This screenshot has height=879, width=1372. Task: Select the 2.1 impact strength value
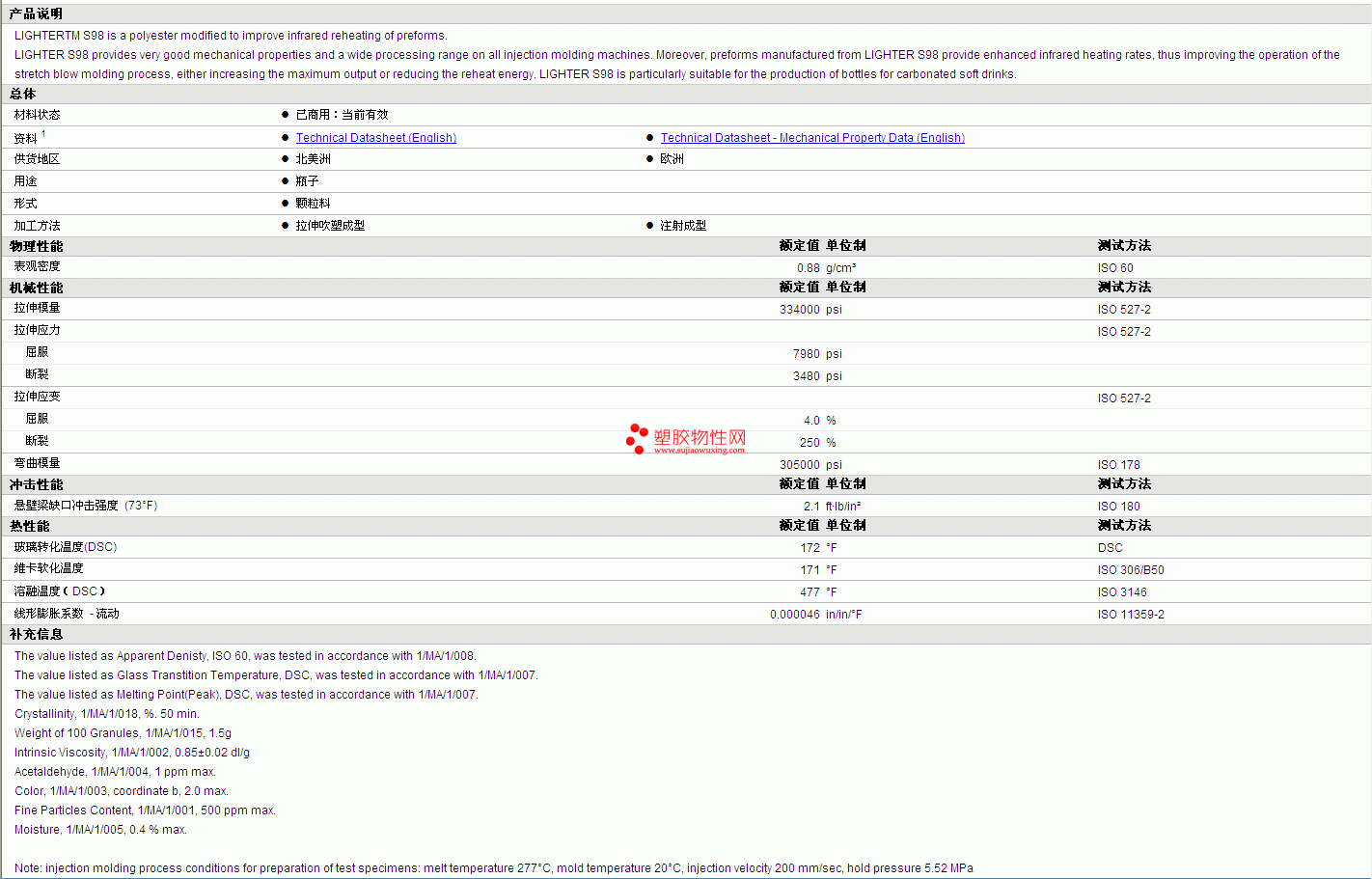coord(811,507)
